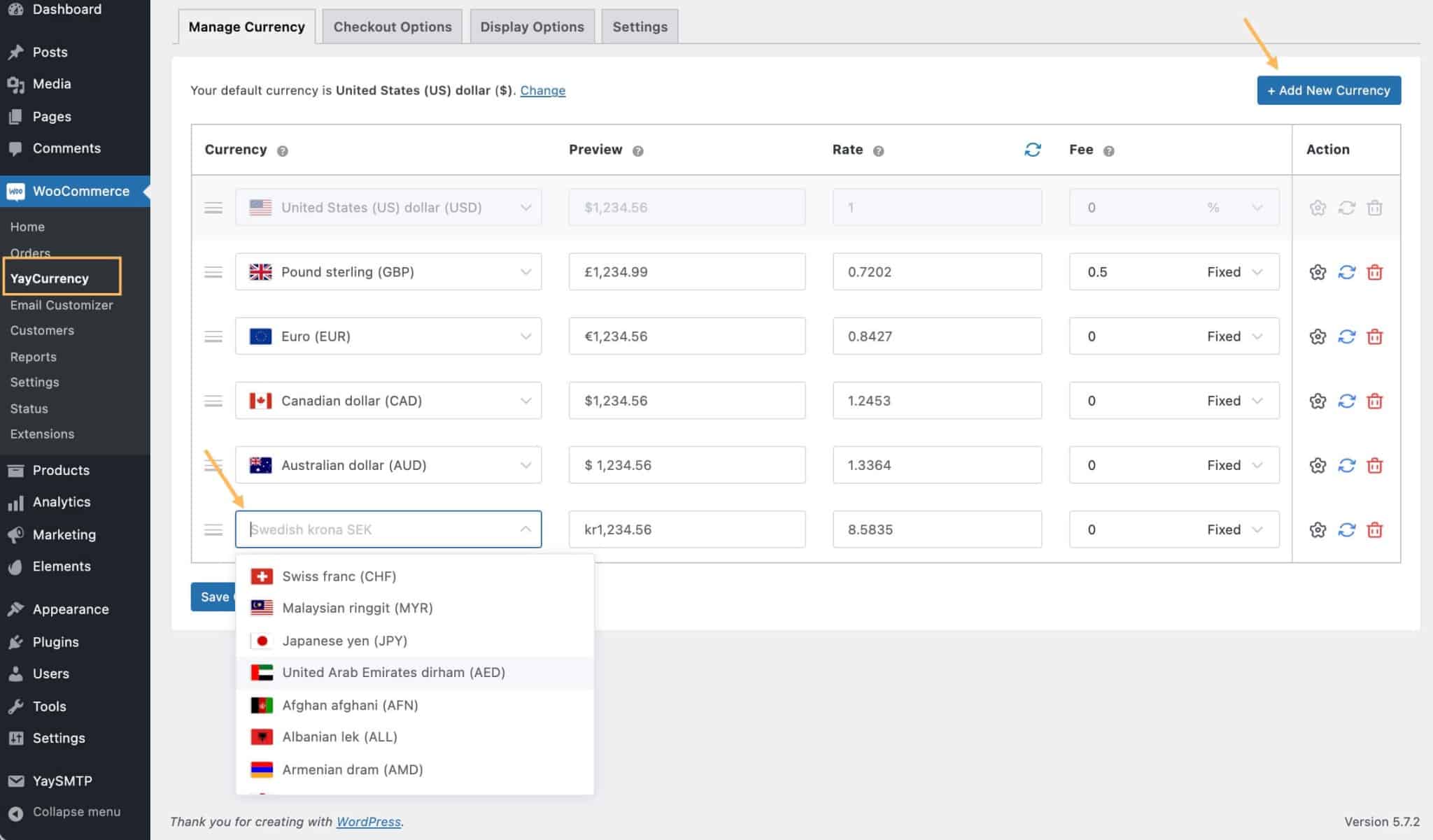This screenshot has height=840, width=1433.
Task: Click the delete trash icon for GBP row
Action: (x=1376, y=271)
